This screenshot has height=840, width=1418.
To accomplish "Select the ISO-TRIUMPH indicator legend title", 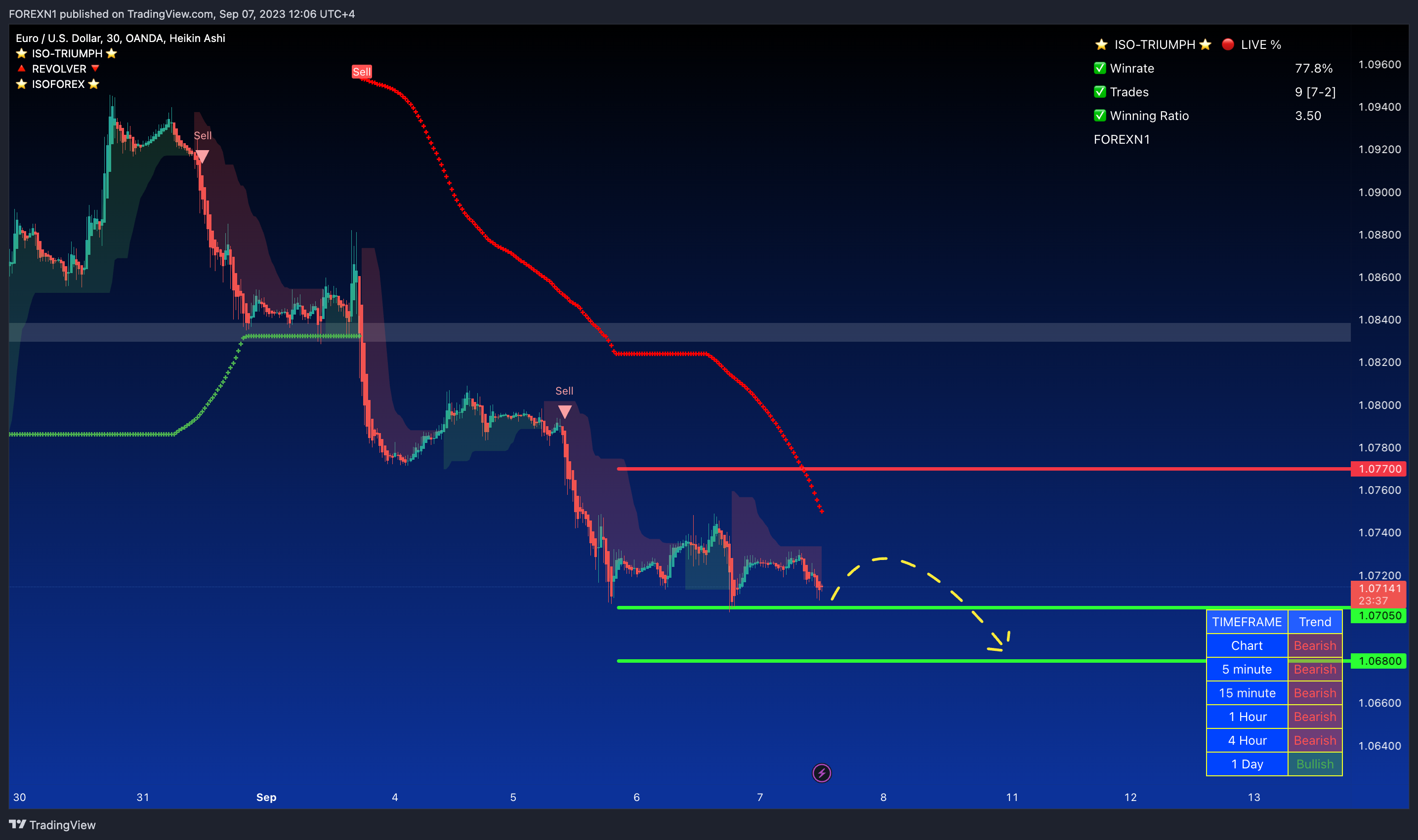I will [x=67, y=53].
